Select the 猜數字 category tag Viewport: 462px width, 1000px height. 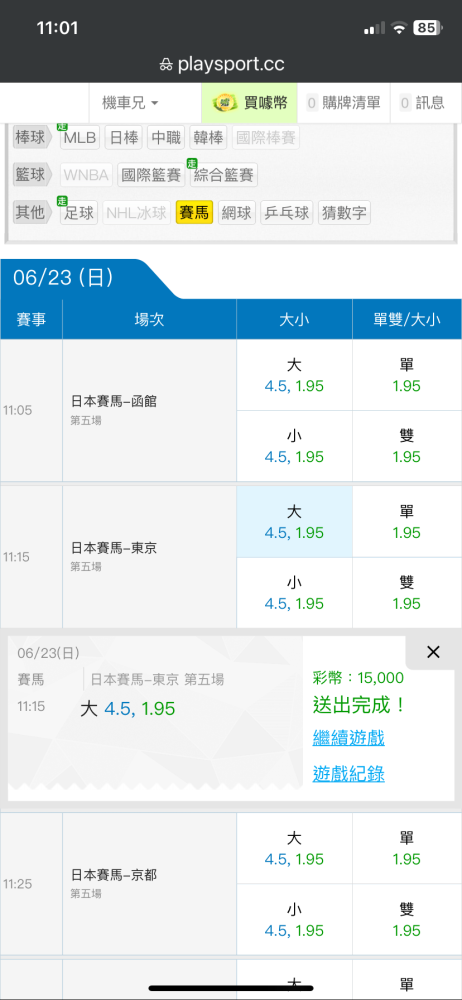(x=344, y=212)
